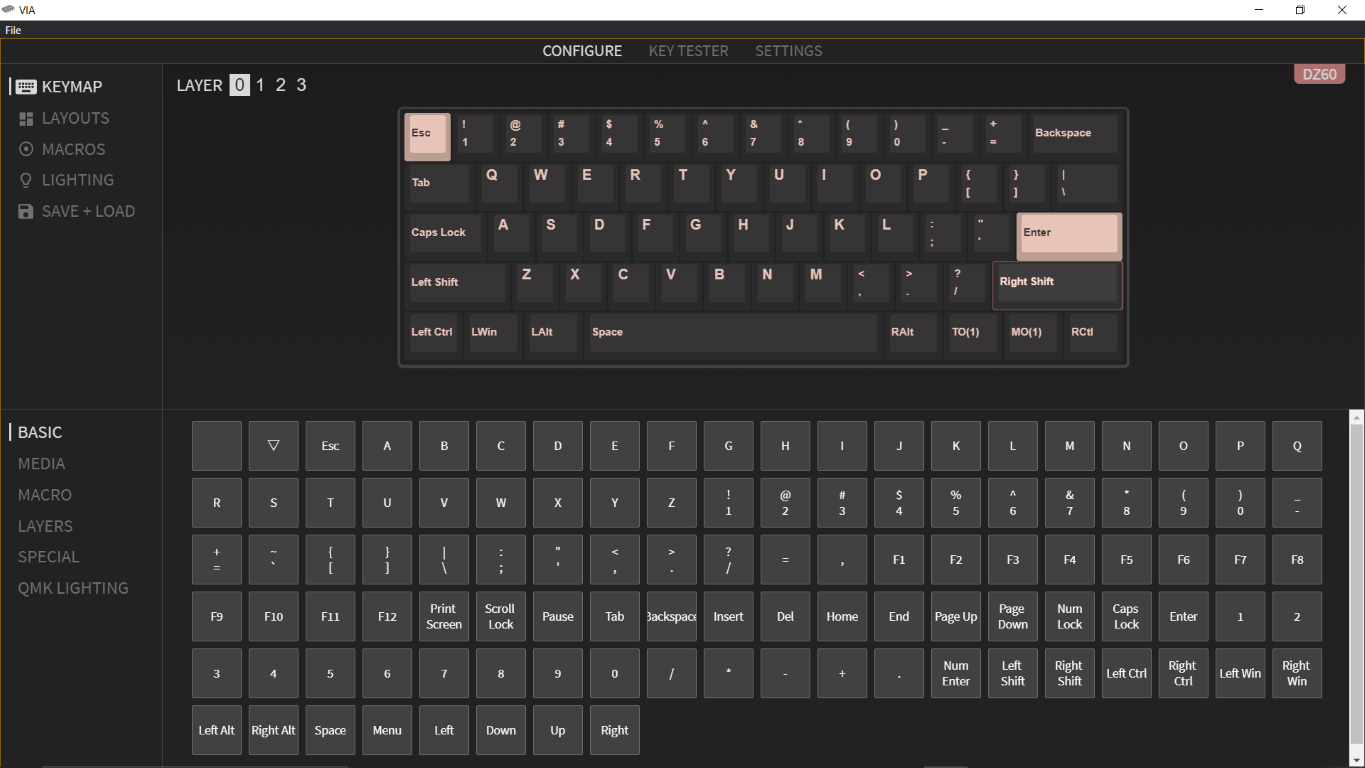Open the SAVE + LOAD section
The image size is (1365, 768).
coord(76,211)
